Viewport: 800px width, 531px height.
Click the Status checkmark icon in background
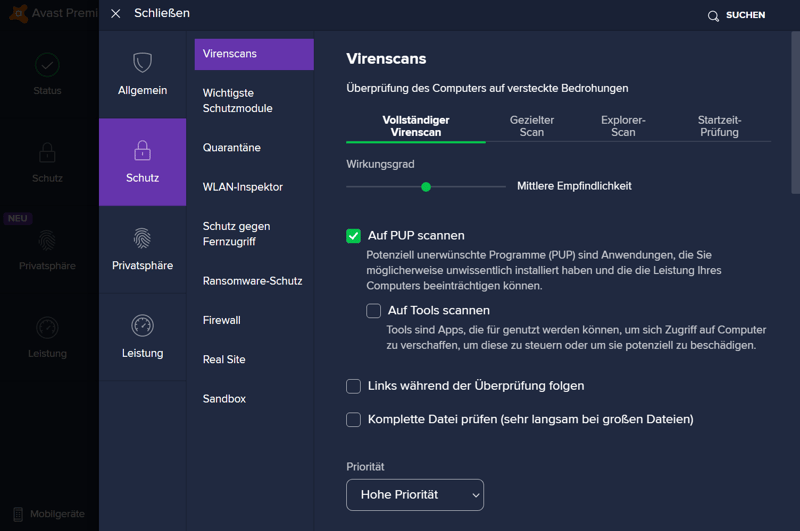click(47, 65)
